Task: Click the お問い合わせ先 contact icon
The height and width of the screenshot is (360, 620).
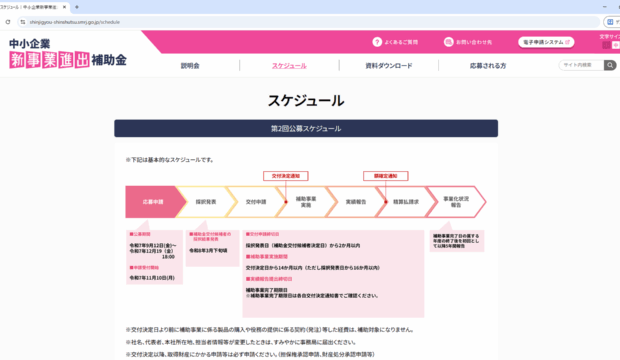Action: point(448,42)
